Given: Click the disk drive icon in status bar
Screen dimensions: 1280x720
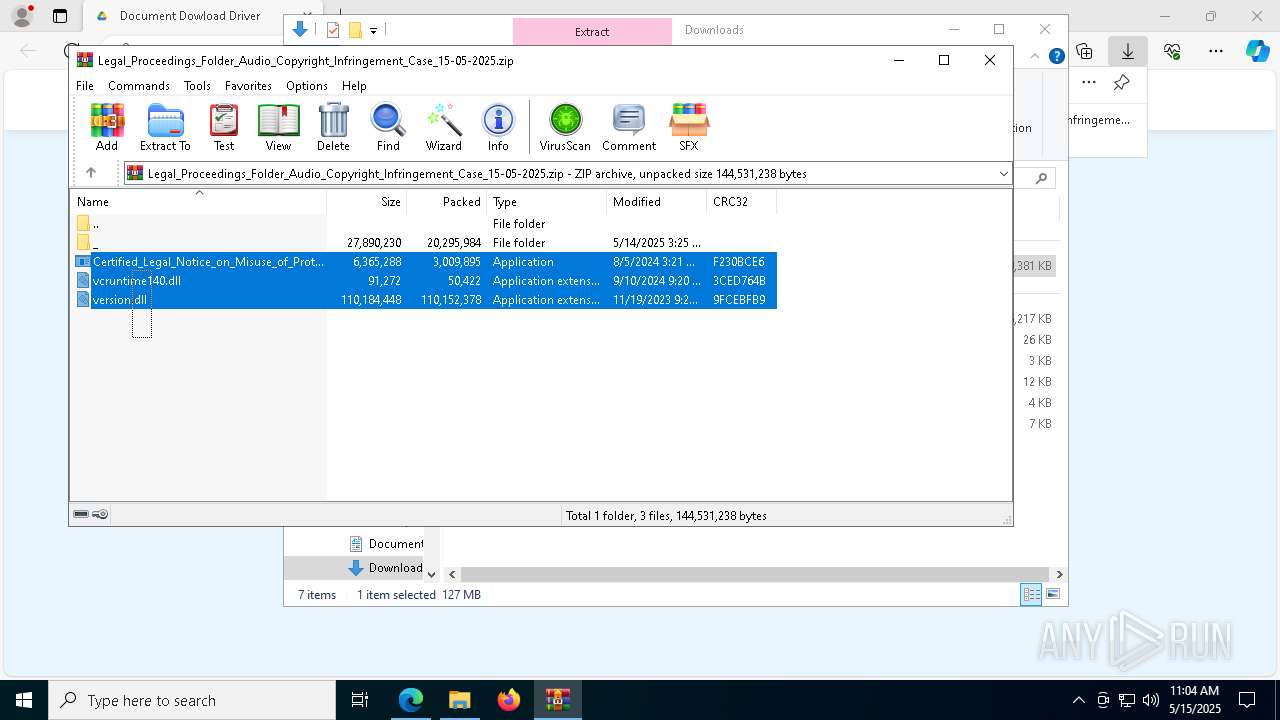Looking at the screenshot, I should tap(81, 514).
